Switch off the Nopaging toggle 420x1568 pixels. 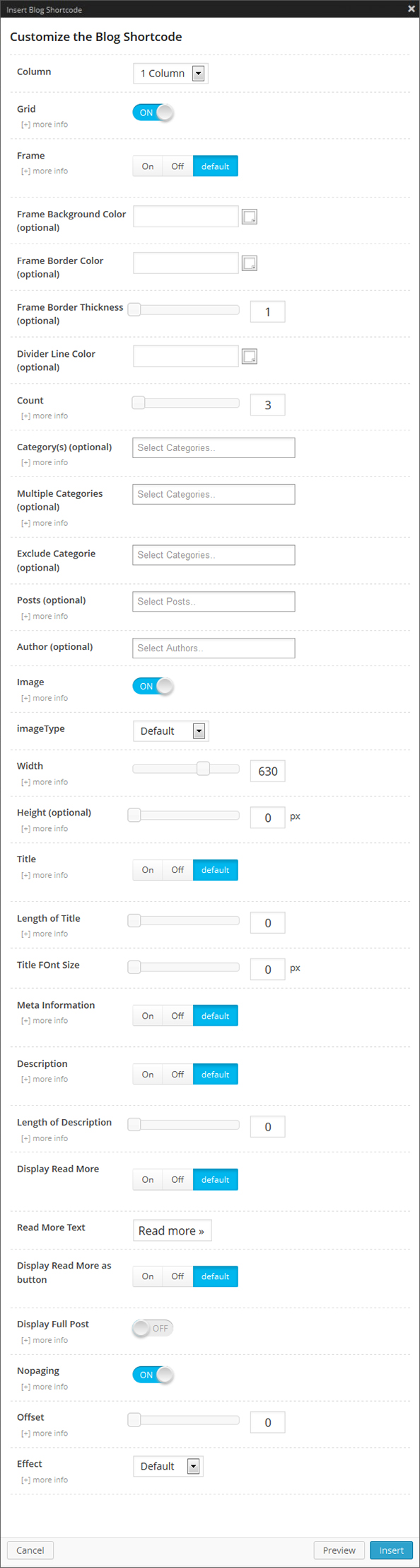pyautogui.click(x=153, y=1375)
